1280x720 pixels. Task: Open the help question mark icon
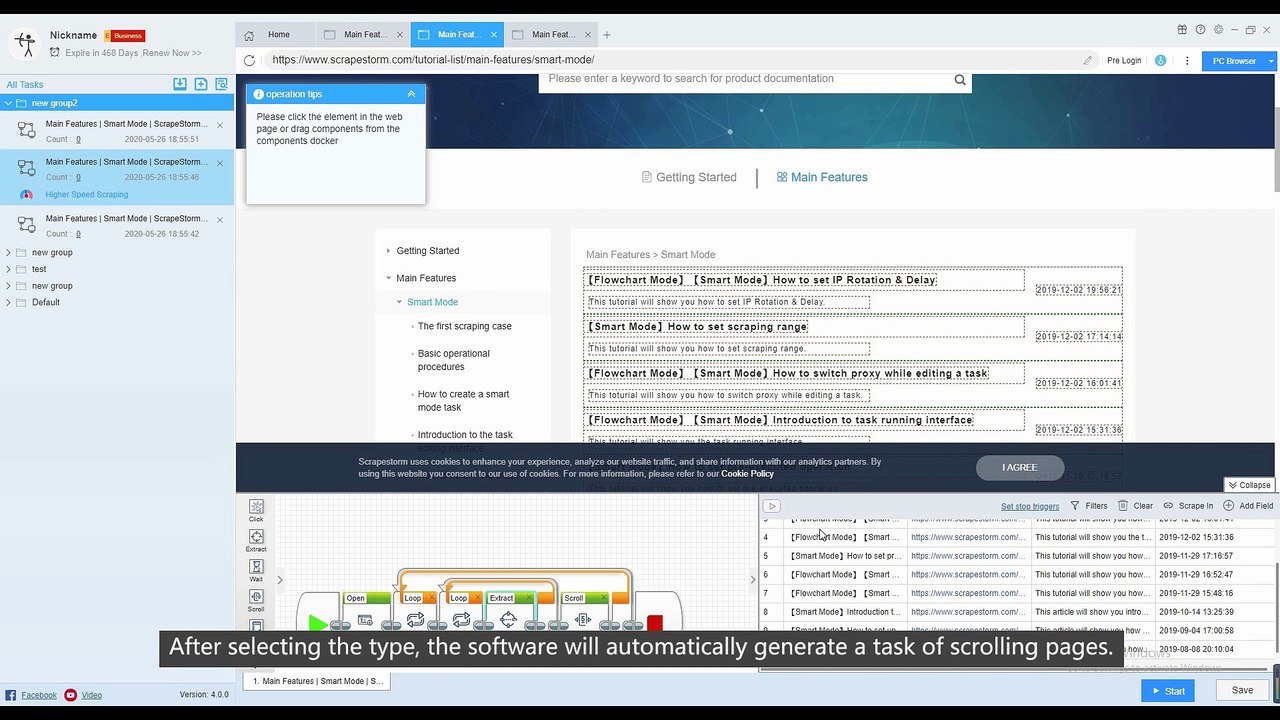coord(1200,30)
